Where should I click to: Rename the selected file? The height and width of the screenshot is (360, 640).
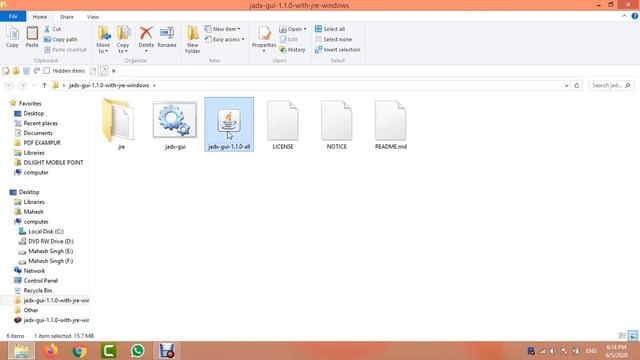click(x=167, y=37)
